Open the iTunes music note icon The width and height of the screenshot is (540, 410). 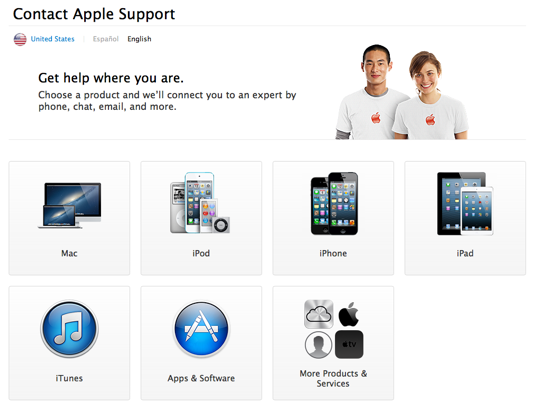pos(69,328)
